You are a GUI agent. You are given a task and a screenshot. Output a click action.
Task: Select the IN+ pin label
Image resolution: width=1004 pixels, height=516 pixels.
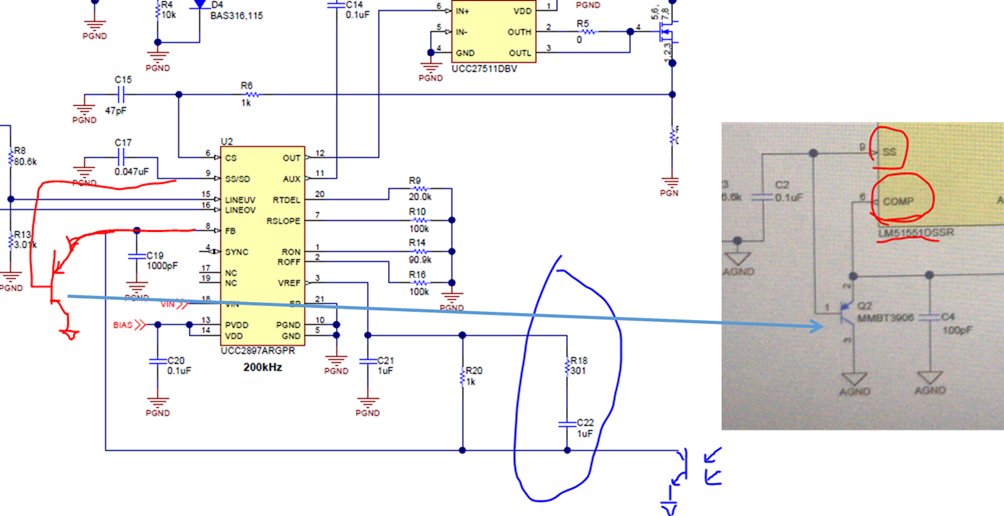click(x=462, y=11)
